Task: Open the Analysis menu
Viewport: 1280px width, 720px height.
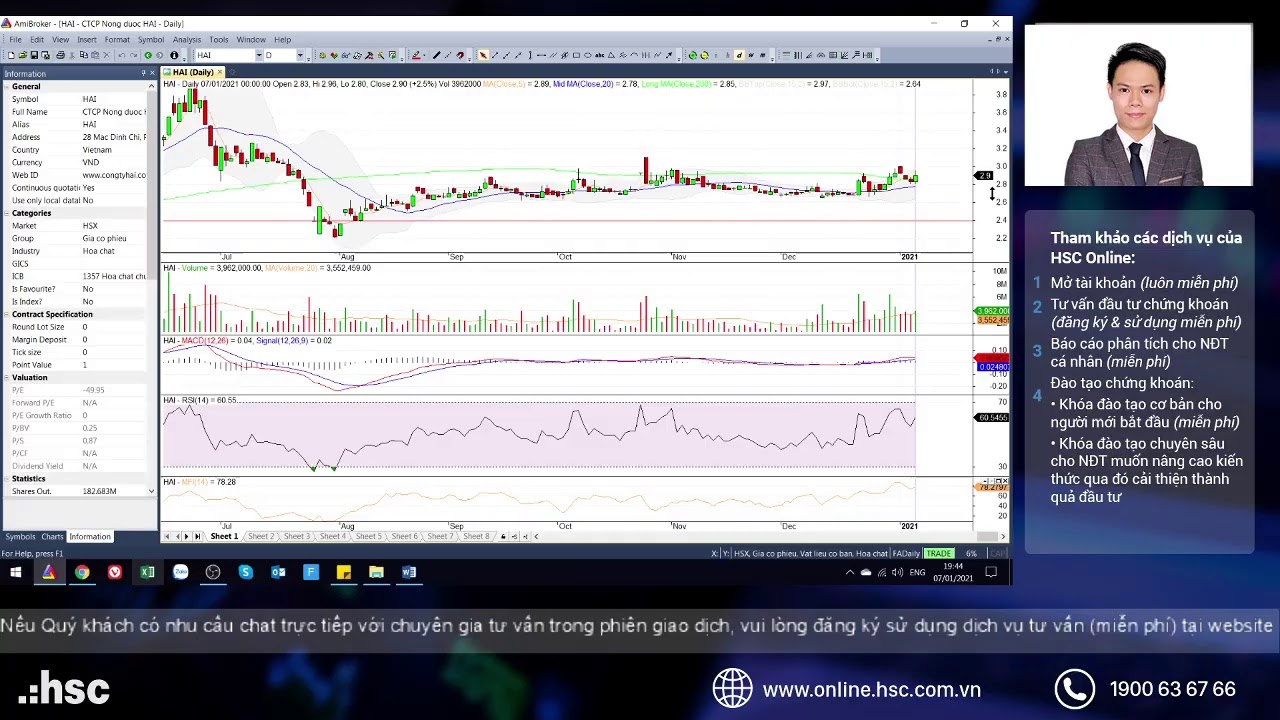Action: [x=187, y=40]
